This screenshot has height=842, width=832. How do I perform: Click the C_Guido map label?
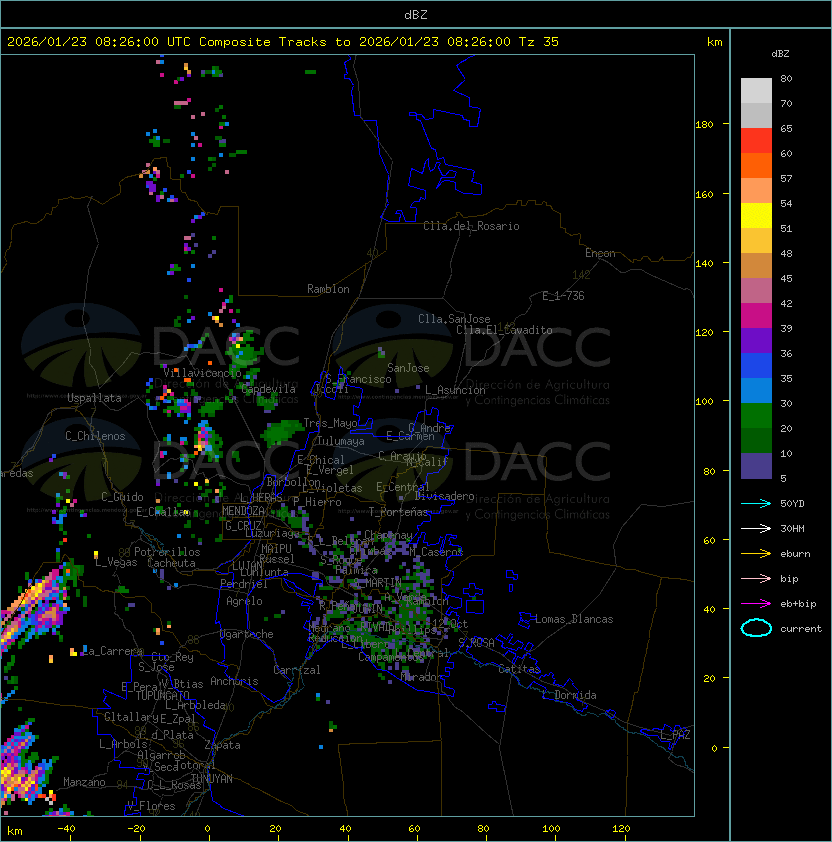click(122, 497)
